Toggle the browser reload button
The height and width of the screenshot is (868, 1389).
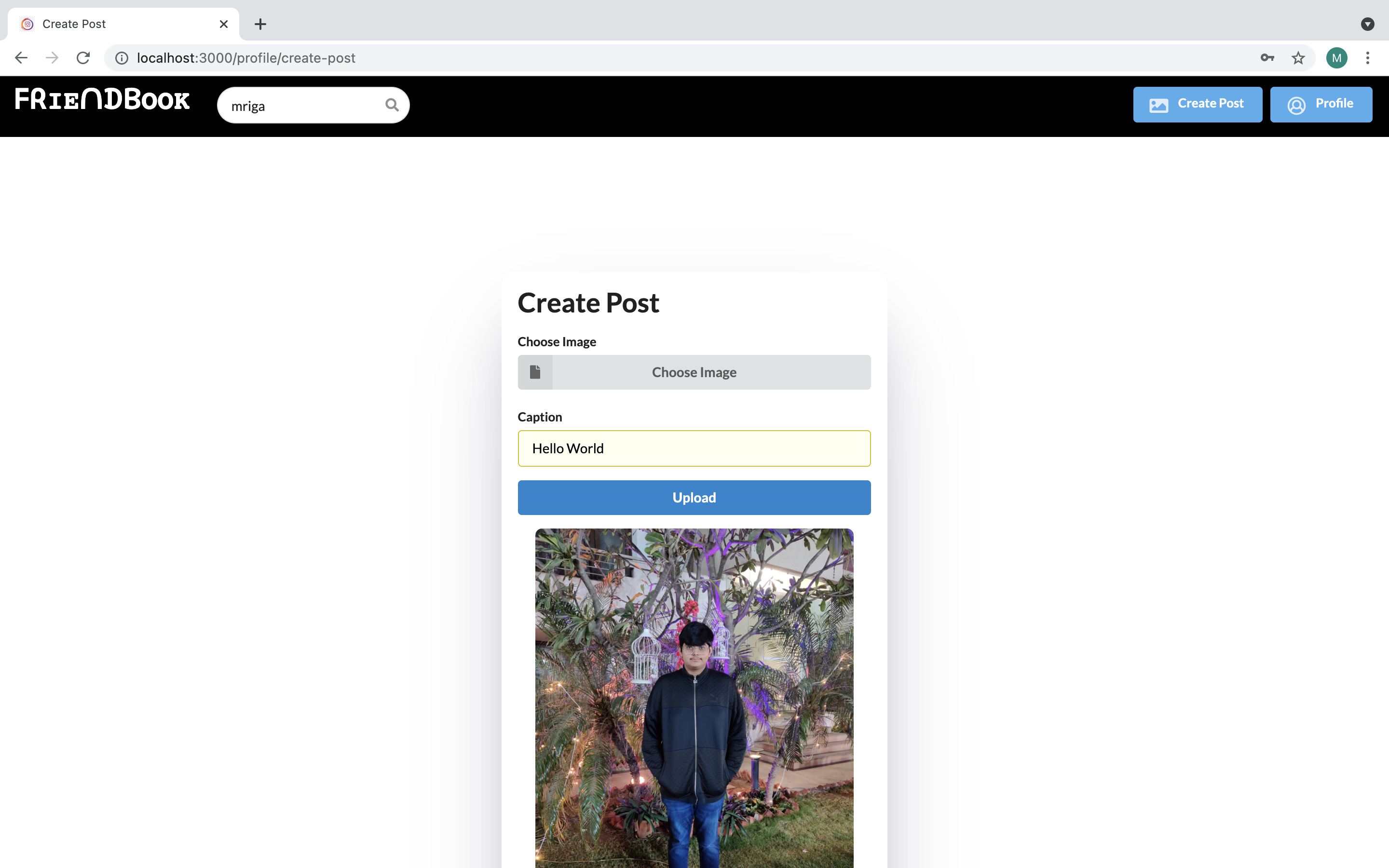pyautogui.click(x=84, y=57)
